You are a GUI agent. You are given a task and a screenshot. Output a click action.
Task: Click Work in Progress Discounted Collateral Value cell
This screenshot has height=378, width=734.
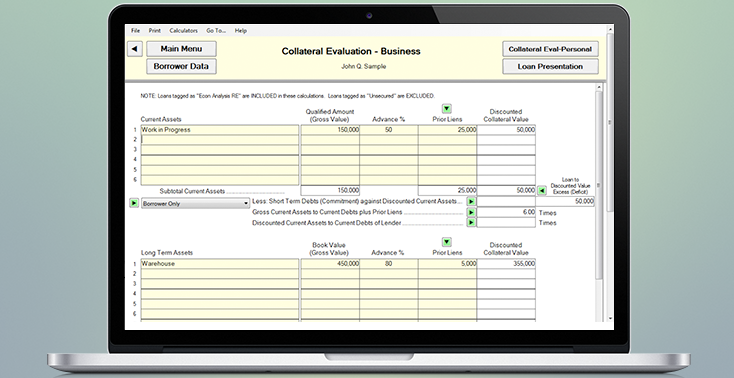point(506,130)
